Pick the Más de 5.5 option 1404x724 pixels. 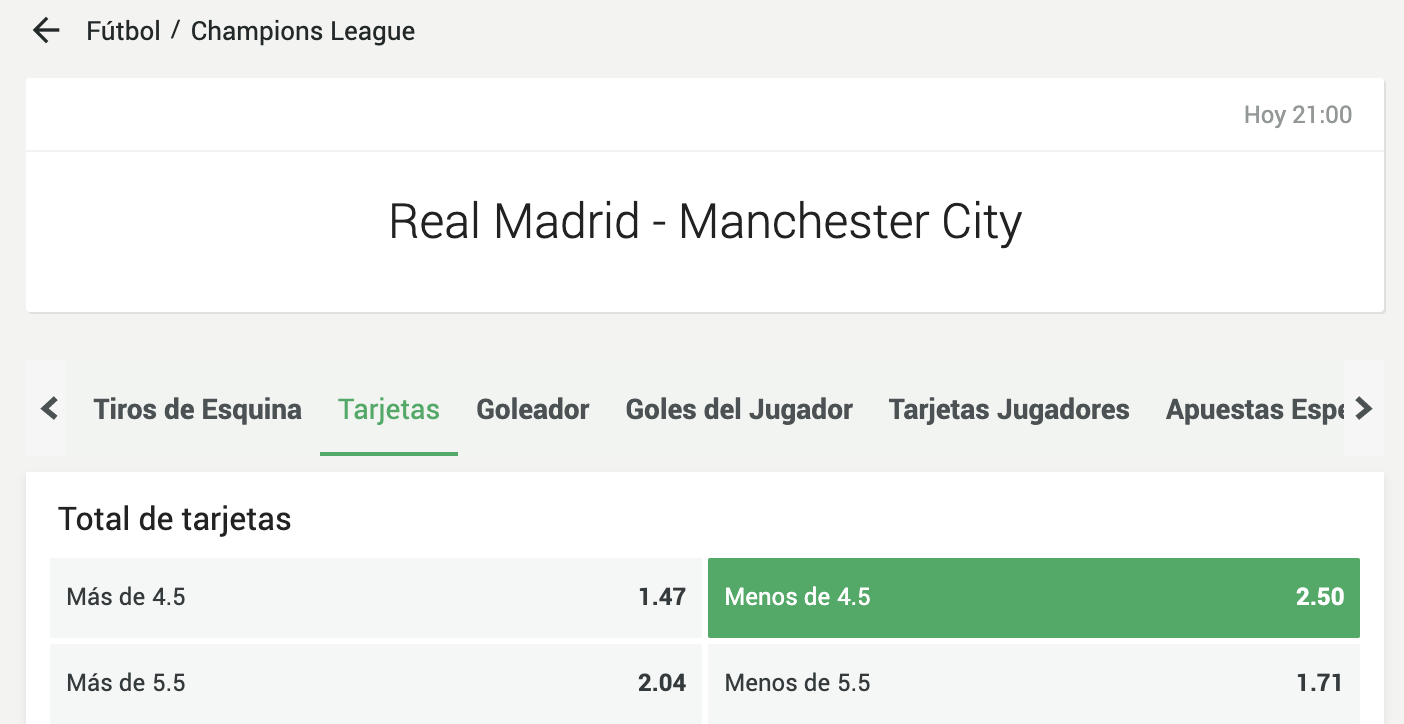[376, 683]
